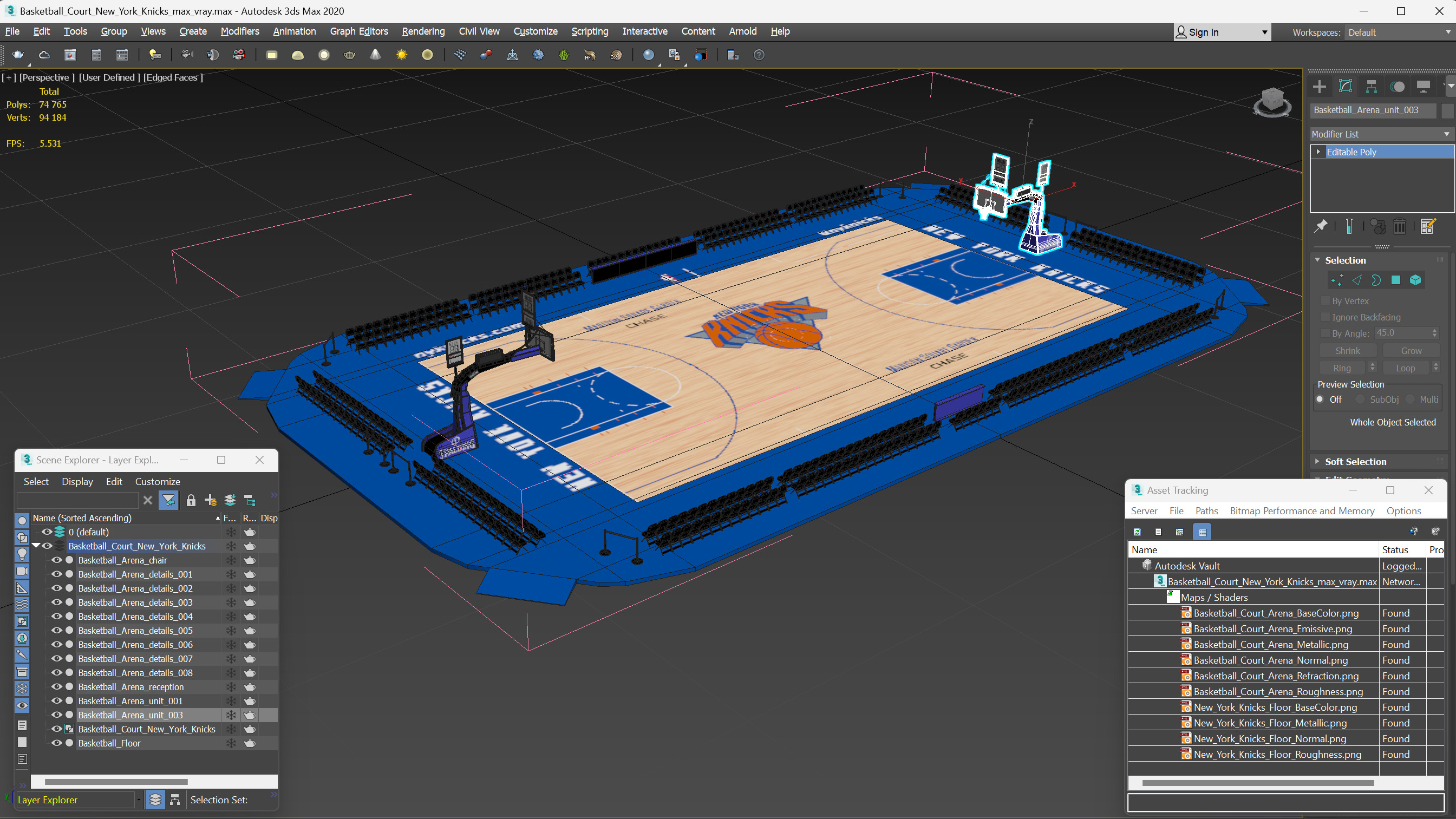Toggle visibility eye for Basketball_Floor
The width and height of the screenshot is (1456, 819).
56,743
